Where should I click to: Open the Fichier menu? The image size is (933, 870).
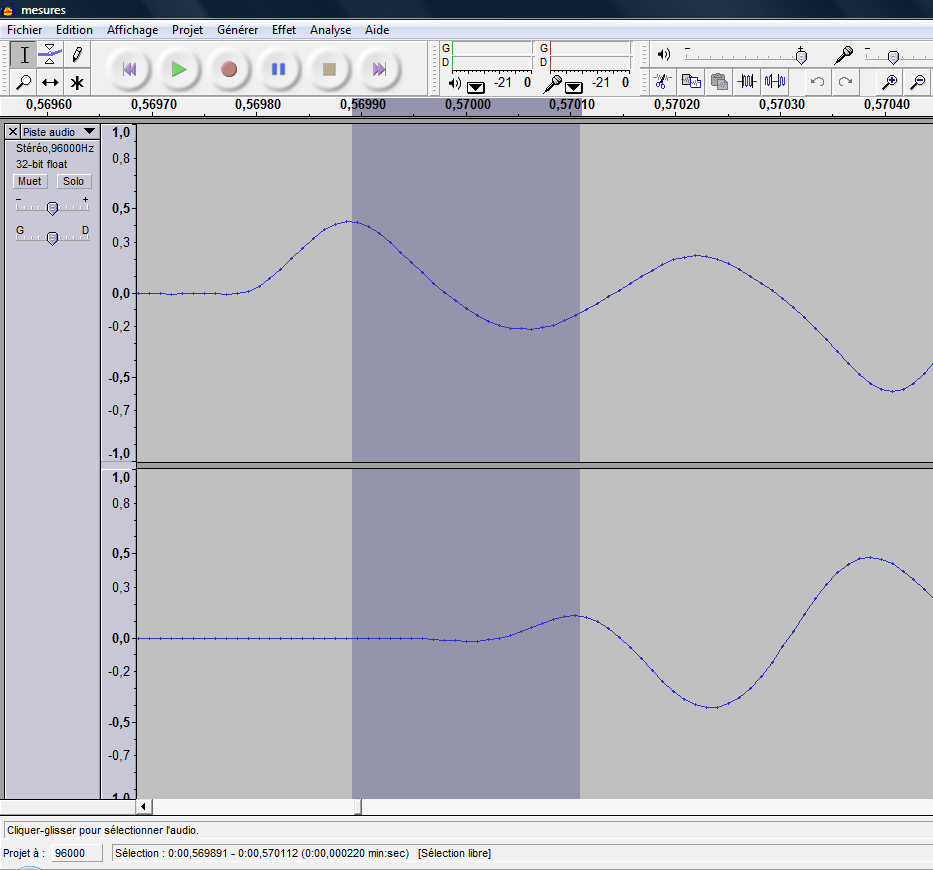[24, 30]
